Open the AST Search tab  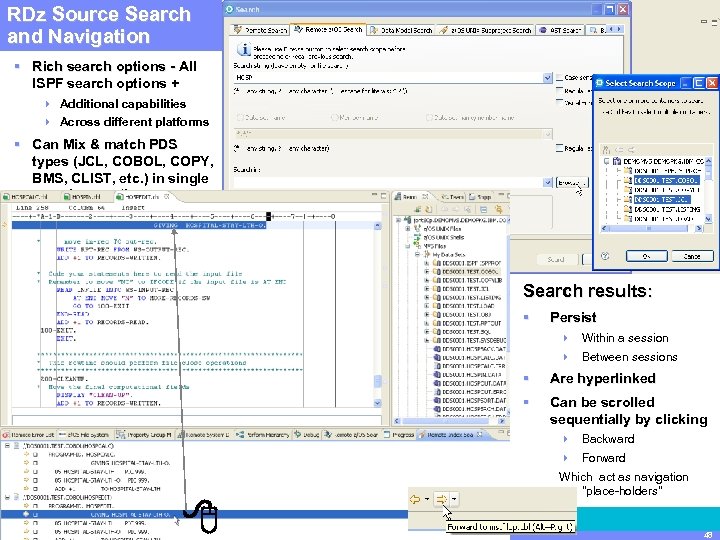(x=560, y=30)
